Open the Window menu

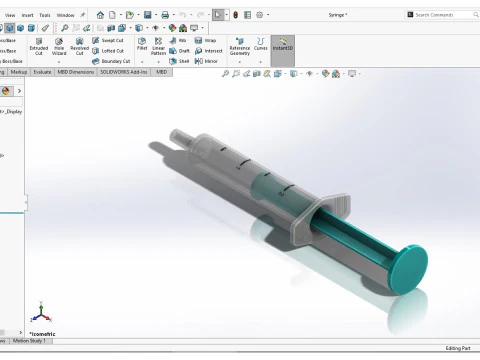pyautogui.click(x=65, y=15)
